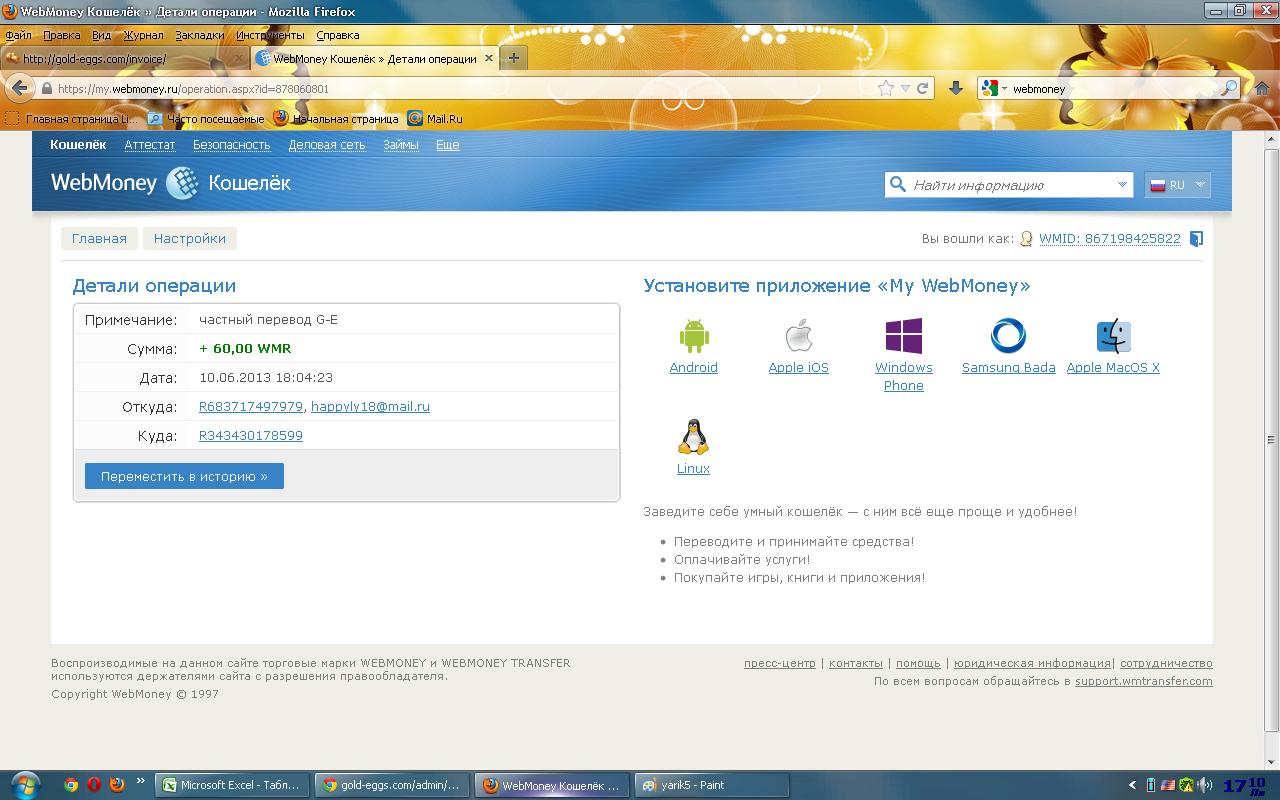Show hidden system tray icons arrow
The width and height of the screenshot is (1280, 800).
[1132, 785]
